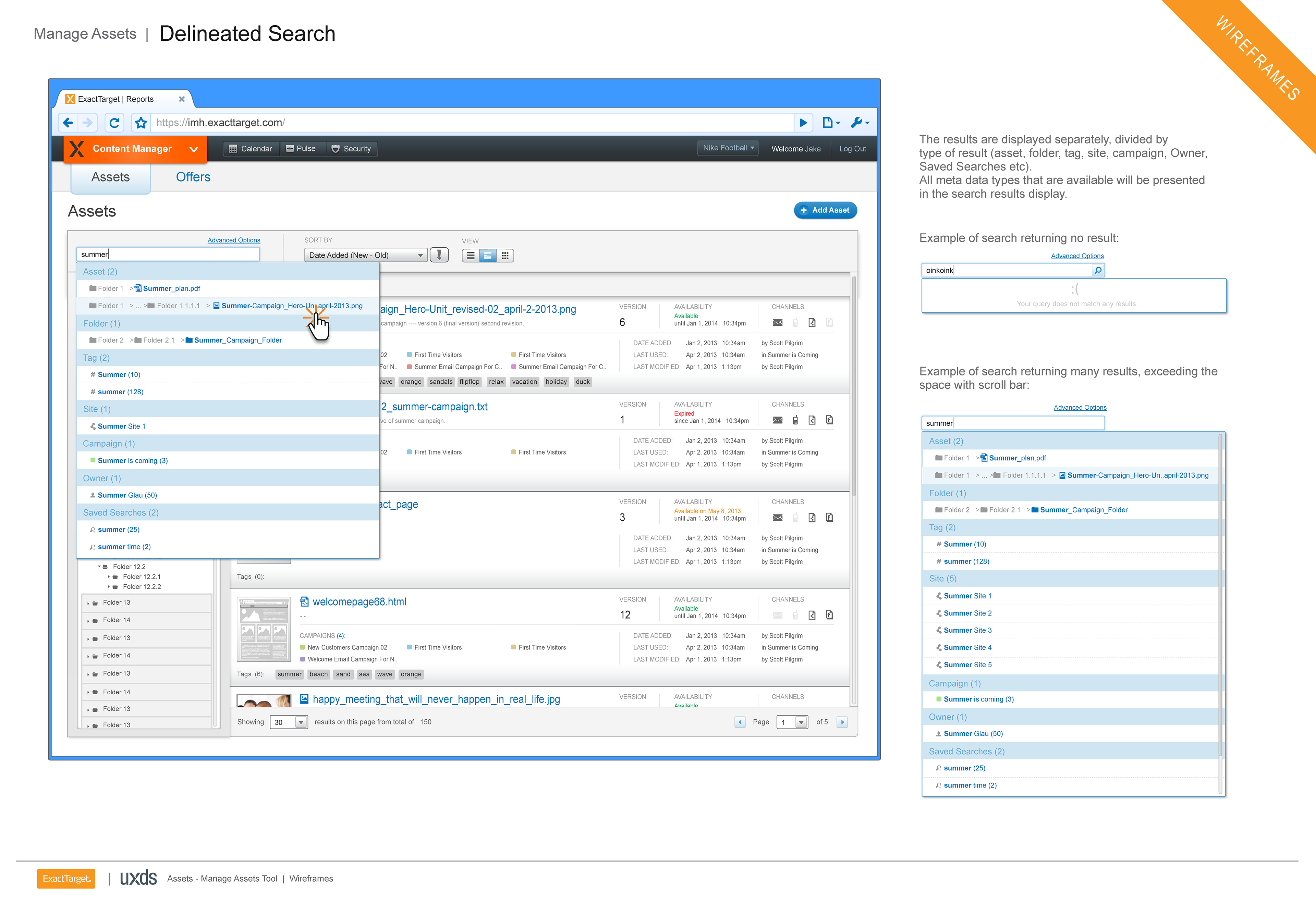Switch to compact list view icon
1316x905 pixels.
click(471, 256)
